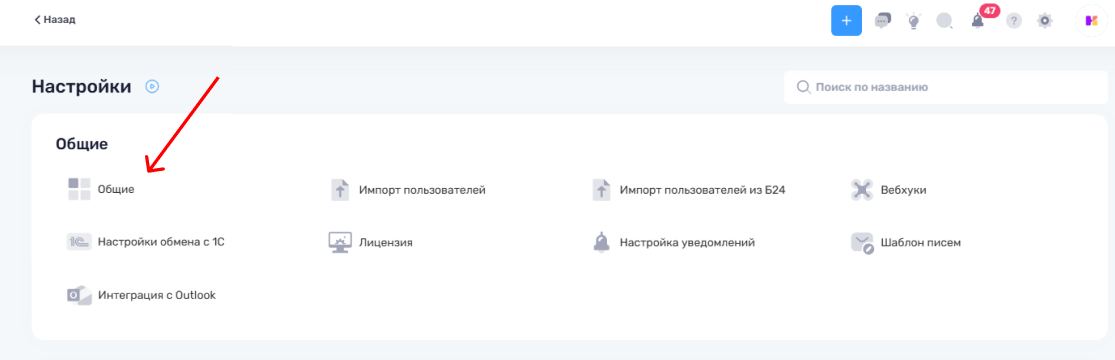Open the help question mark icon

[1013, 21]
